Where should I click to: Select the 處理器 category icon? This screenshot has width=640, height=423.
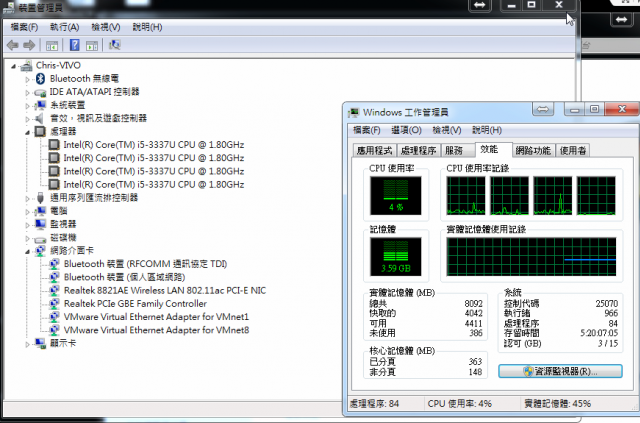point(40,131)
